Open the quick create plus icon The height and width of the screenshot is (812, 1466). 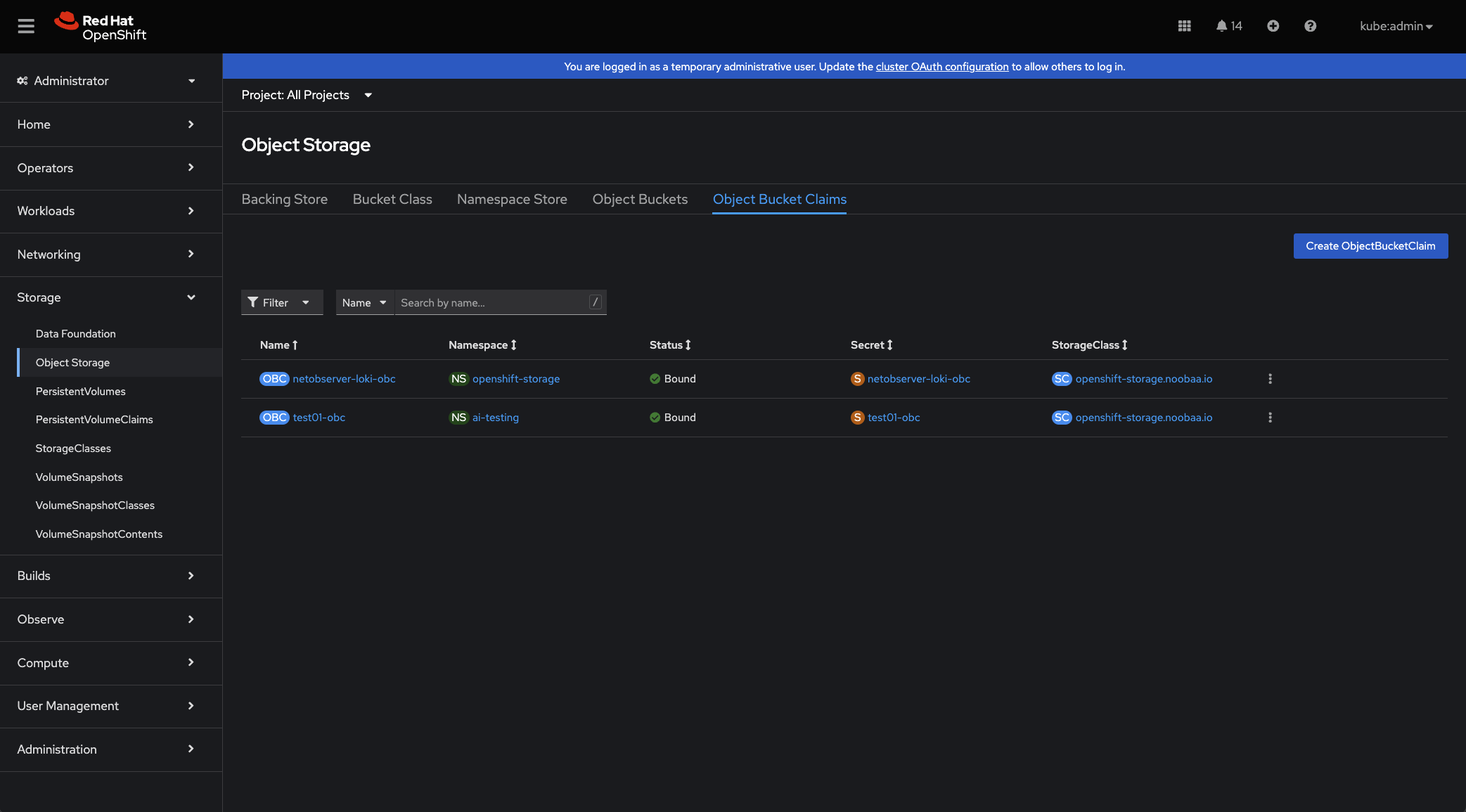click(1273, 26)
